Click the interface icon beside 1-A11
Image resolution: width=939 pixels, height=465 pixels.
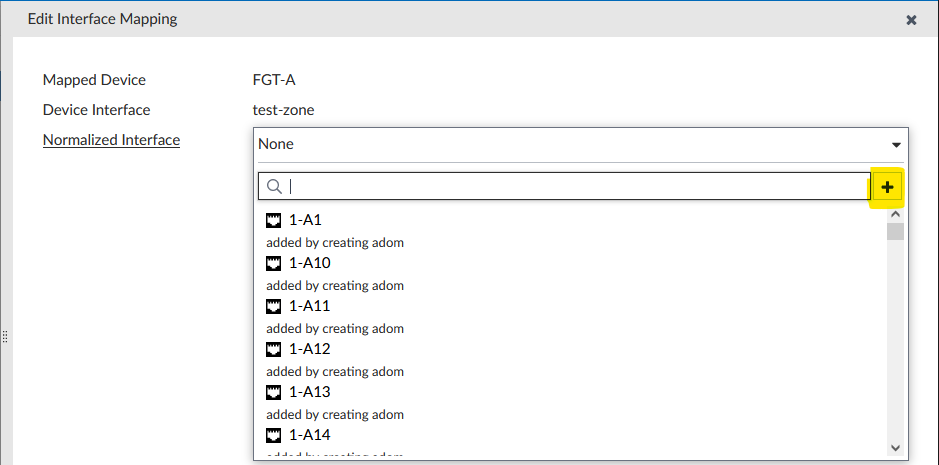[274, 306]
